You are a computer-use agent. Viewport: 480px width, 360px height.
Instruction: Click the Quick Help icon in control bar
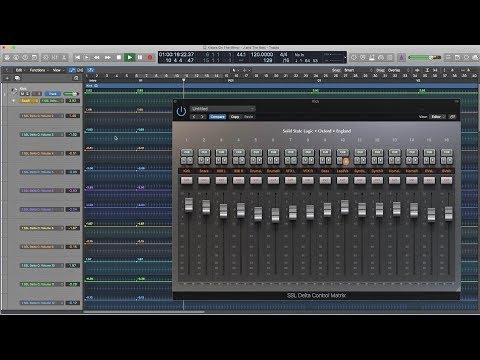(25, 57)
